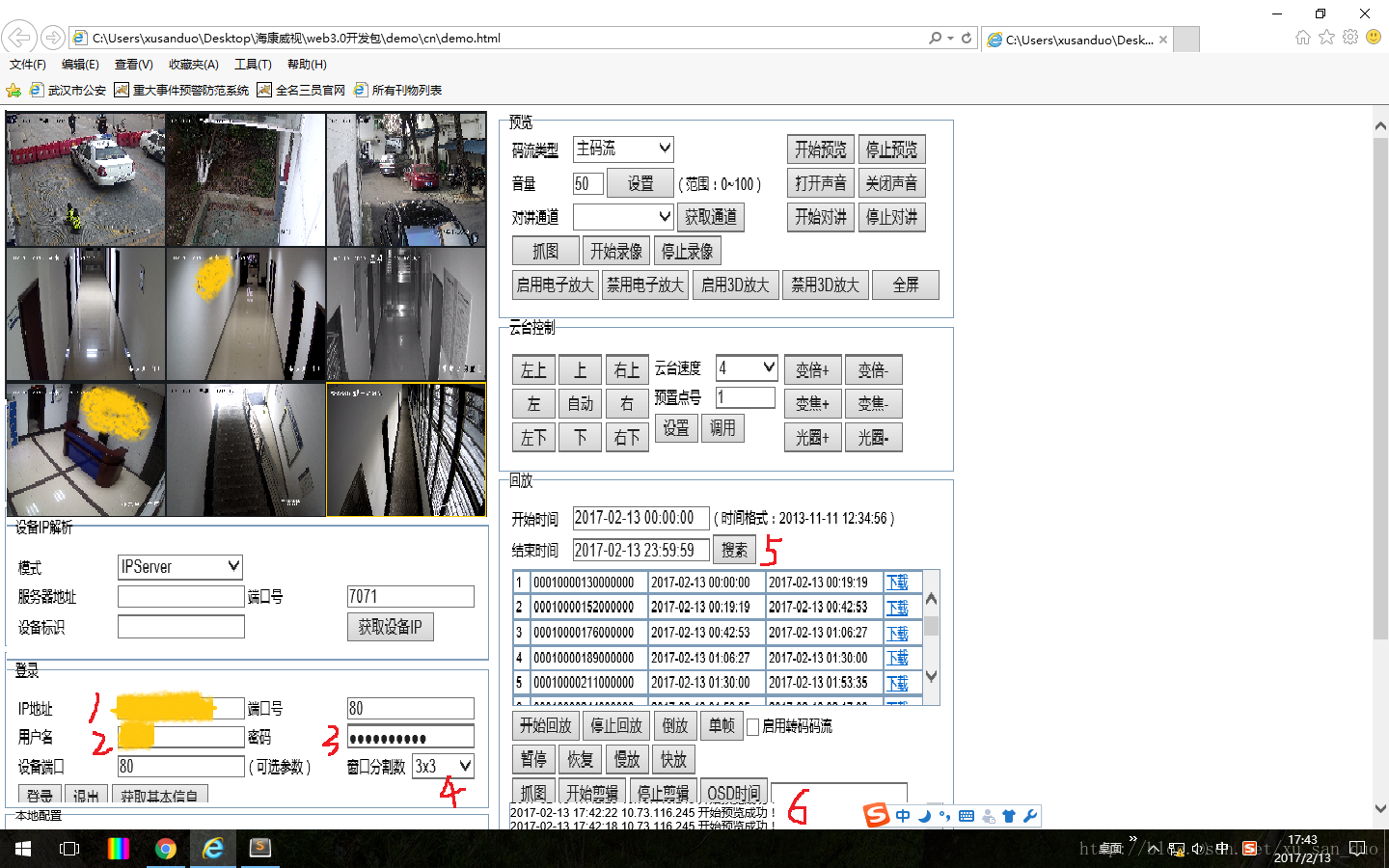
Task: Toggle the 启用转码码流 checkbox
Action: (753, 727)
